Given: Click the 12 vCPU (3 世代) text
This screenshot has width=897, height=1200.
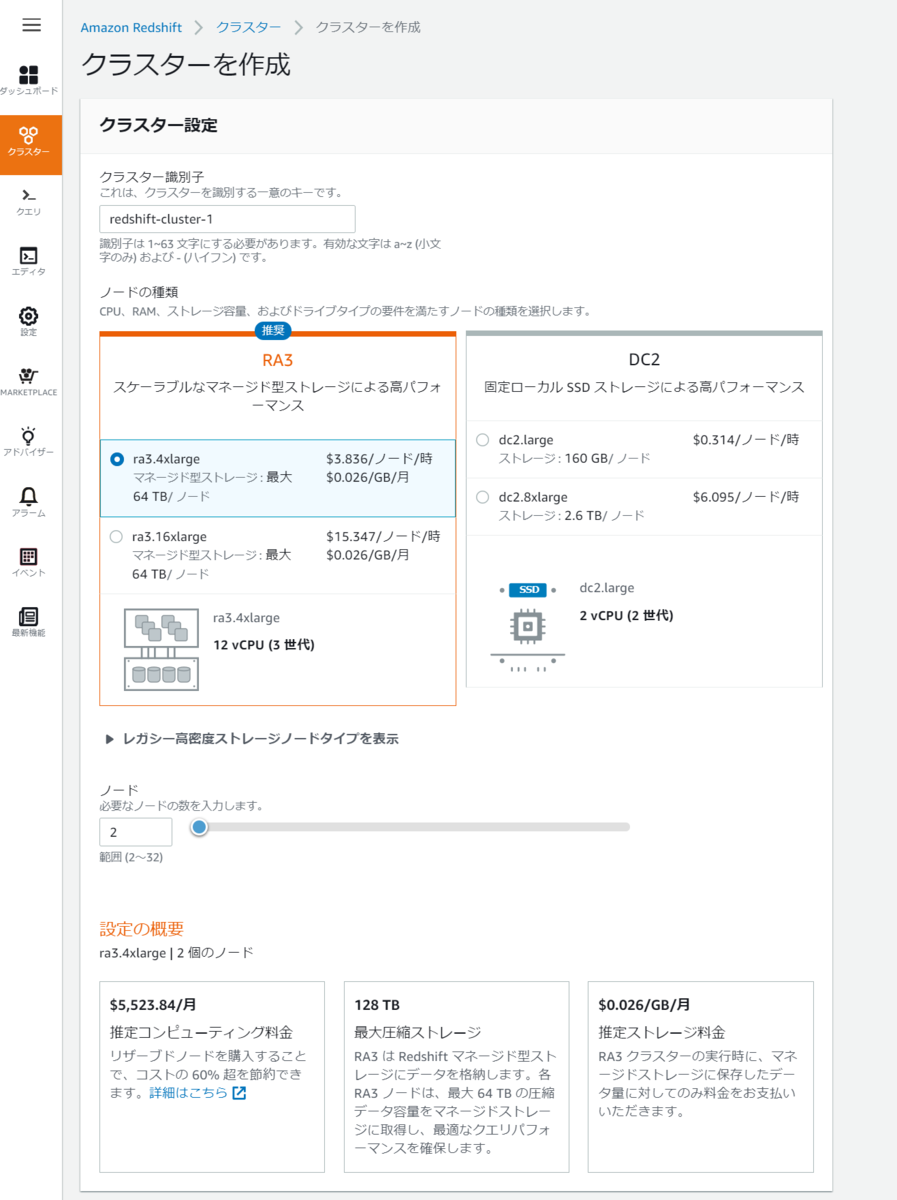Looking at the screenshot, I should coord(264,645).
